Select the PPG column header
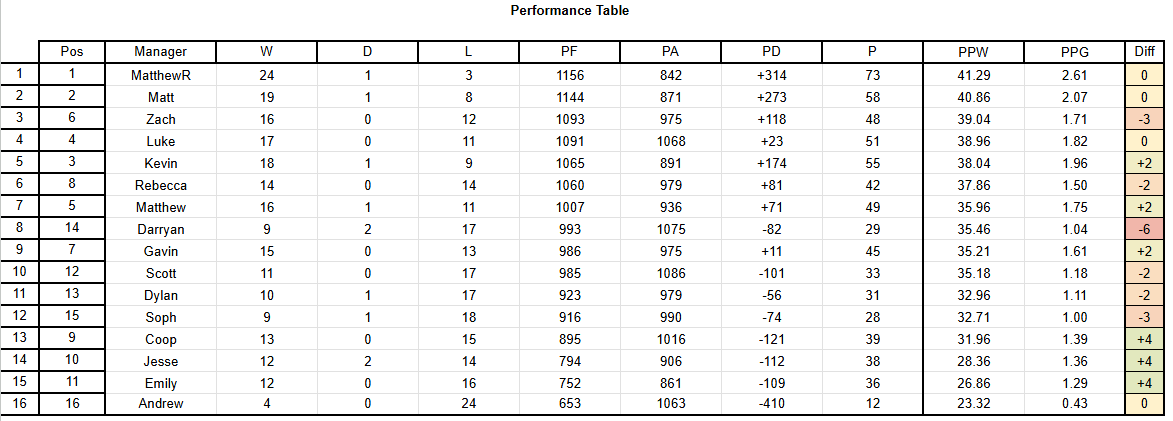This screenshot has height=421, width=1173. 1074,52
